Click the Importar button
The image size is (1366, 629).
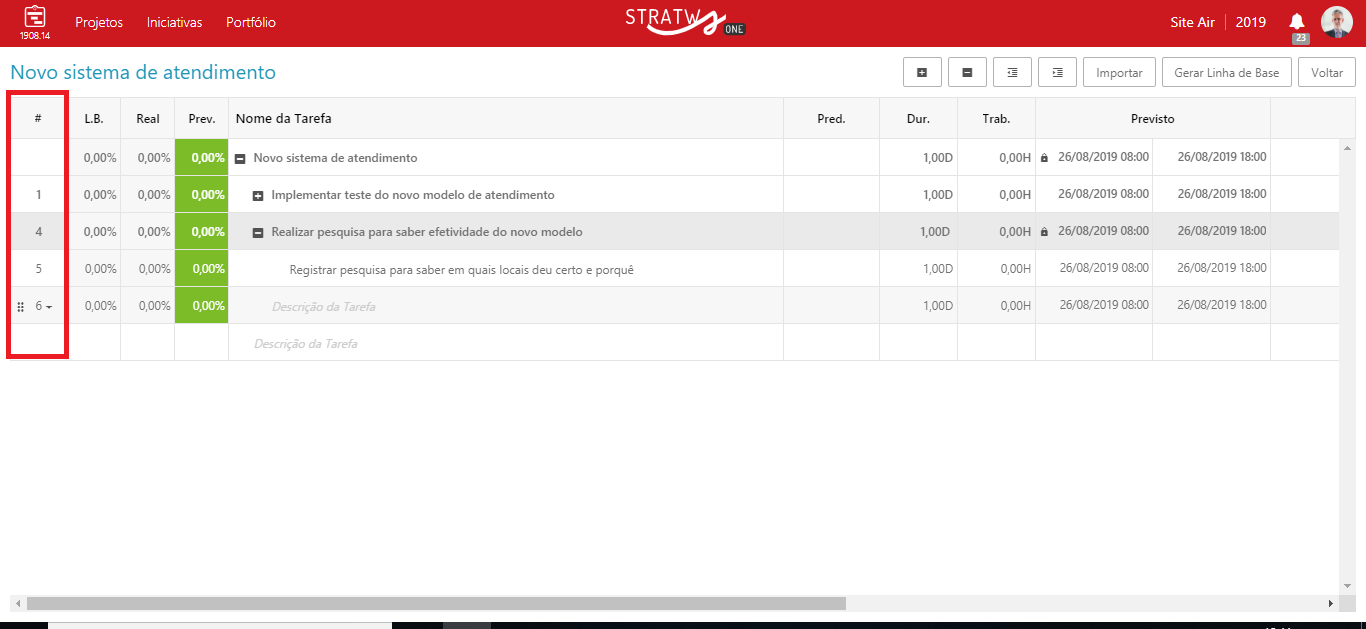pos(1119,73)
